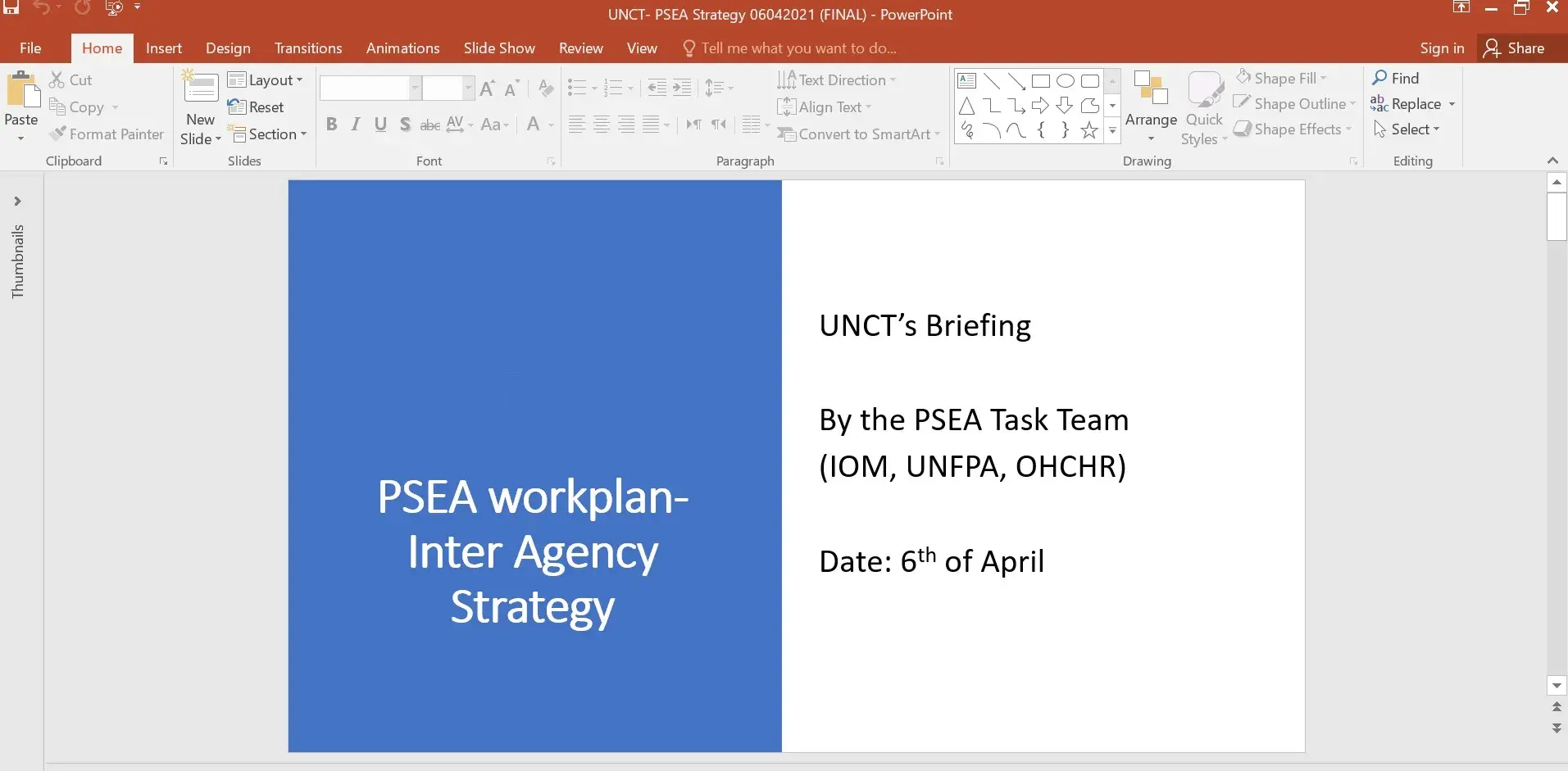The width and height of the screenshot is (1568, 771).
Task: Select the Text Box shape
Action: [967, 80]
